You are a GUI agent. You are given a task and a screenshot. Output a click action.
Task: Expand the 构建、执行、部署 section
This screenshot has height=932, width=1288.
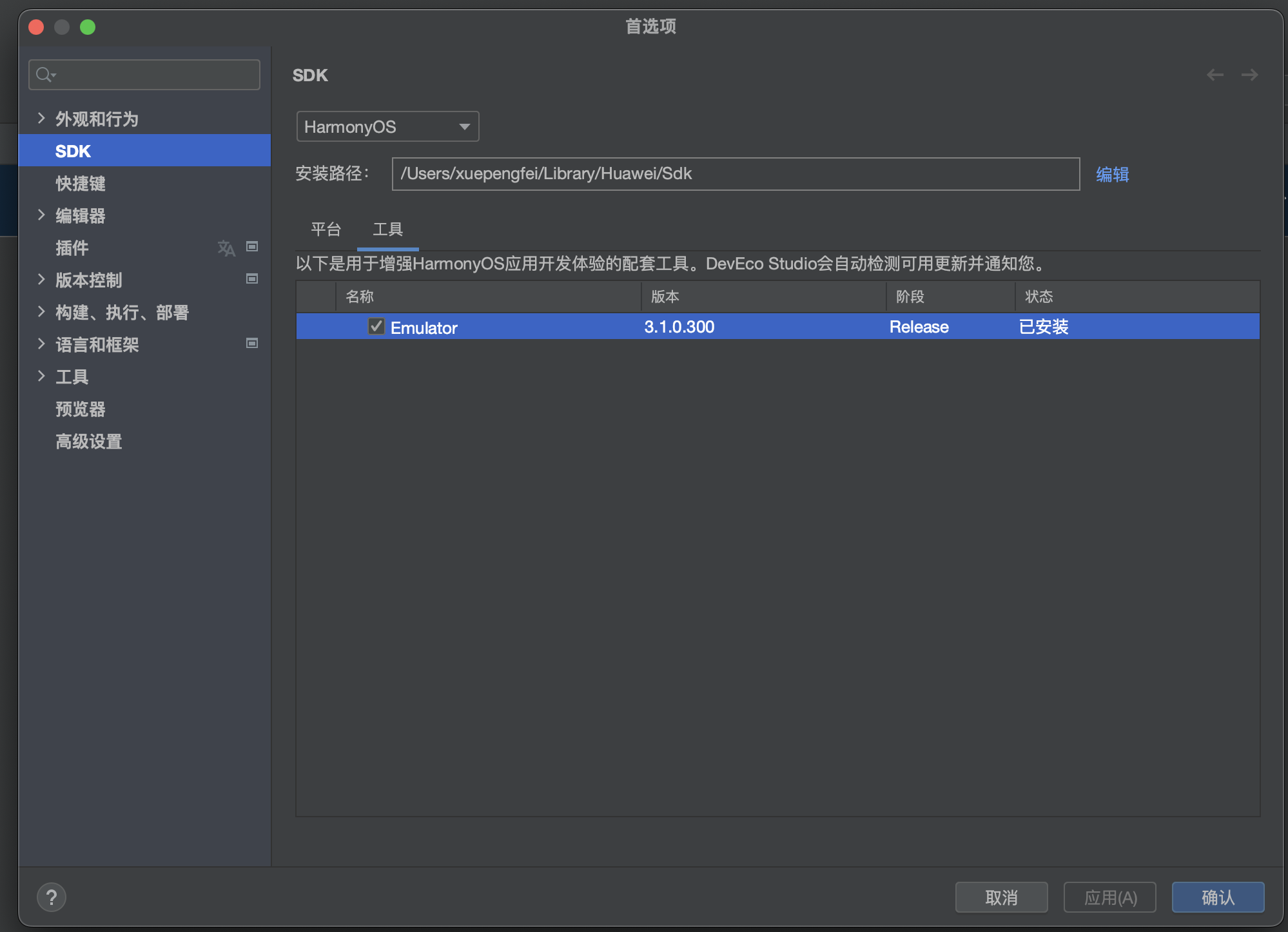tap(41, 311)
